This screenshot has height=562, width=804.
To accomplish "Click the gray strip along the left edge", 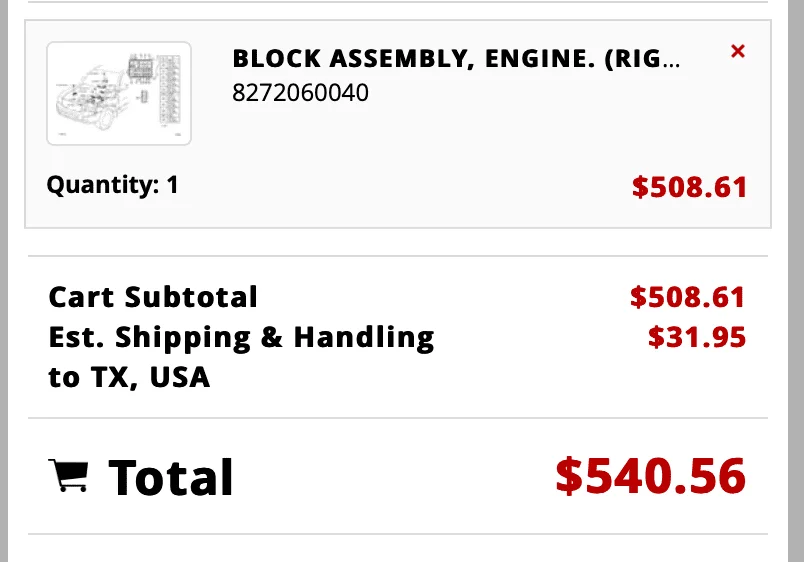I will click(x=4, y=281).
